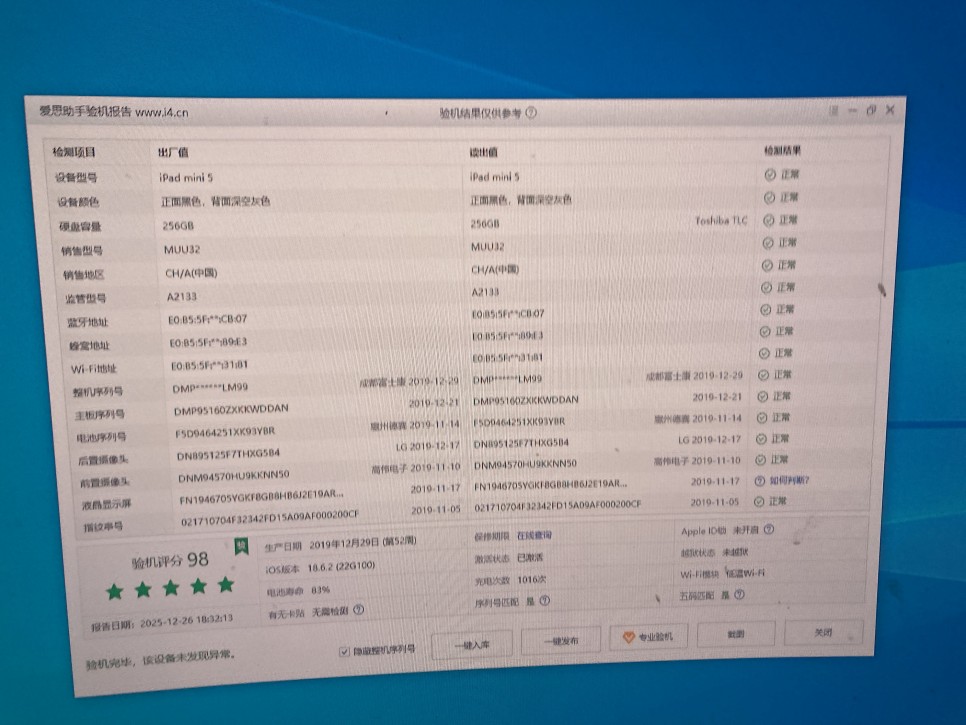
Task: Click help icon next to 无腐检测
Action: [358, 609]
